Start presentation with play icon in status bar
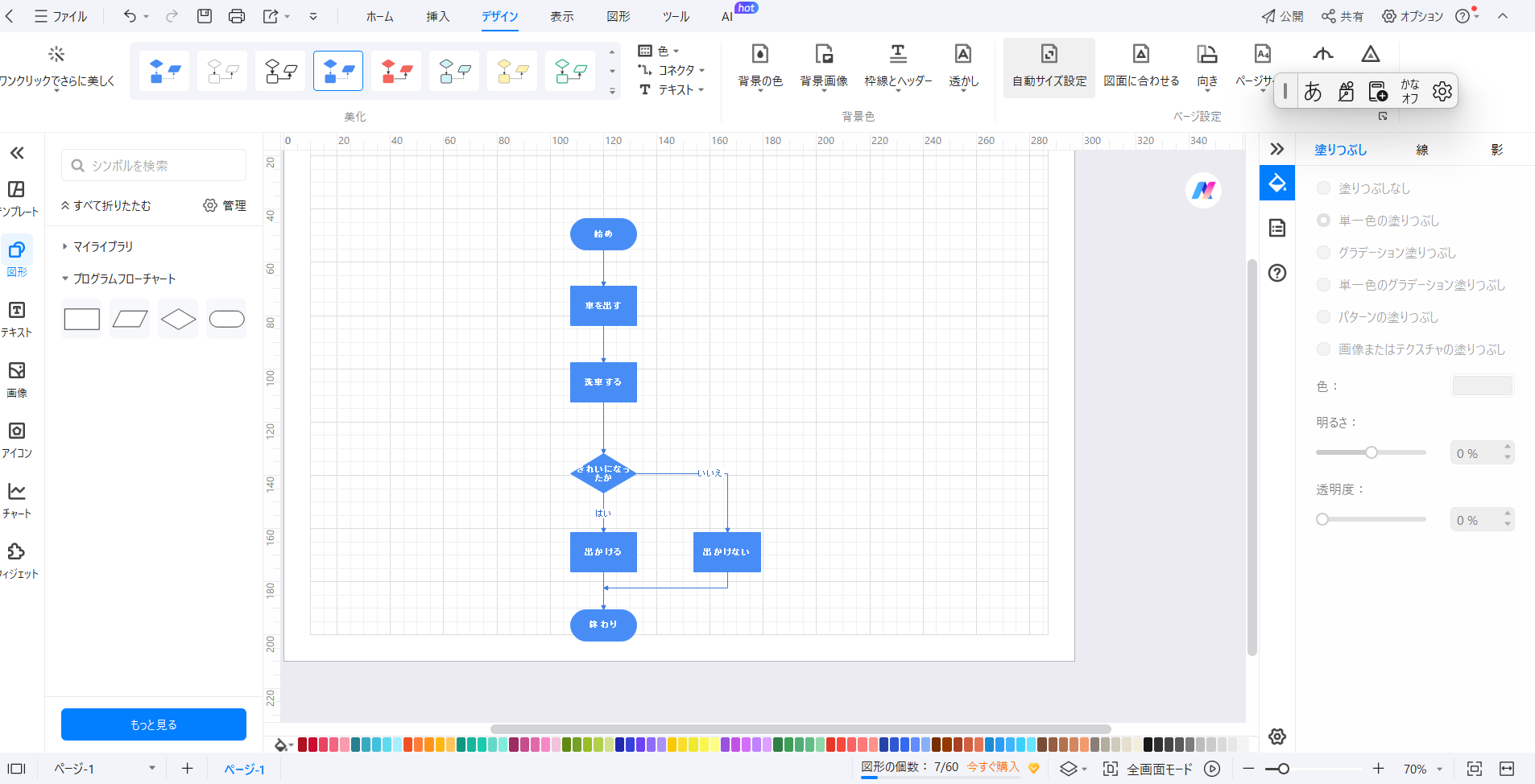Image resolution: width=1535 pixels, height=784 pixels. pos(1212,769)
